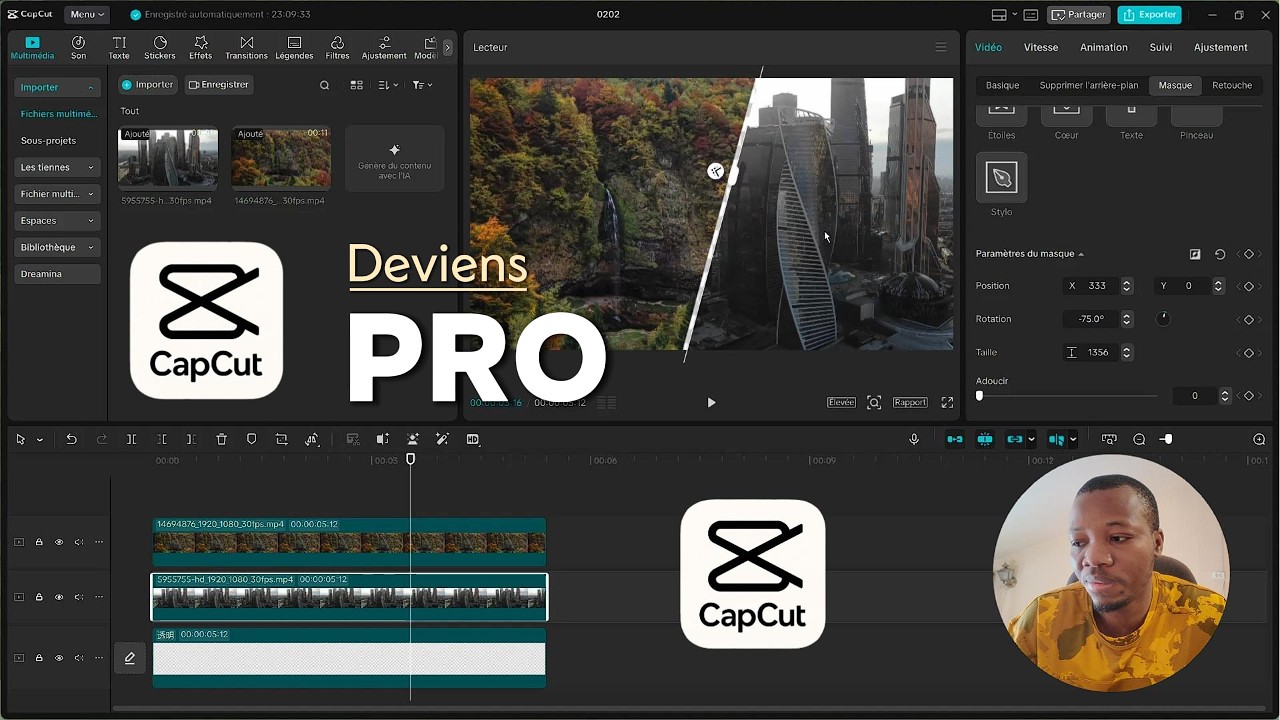Screen dimensions: 1280x720
Task: Delete the selected clip with the trash icon
Action: pos(222,439)
